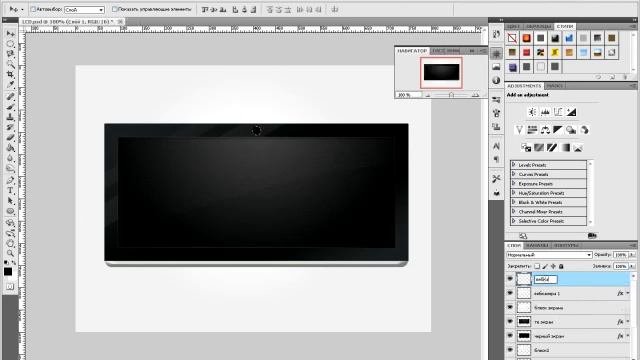This screenshot has height=360, width=640.
Task: Select the Elliptical Marquee tool
Action: 11,44
